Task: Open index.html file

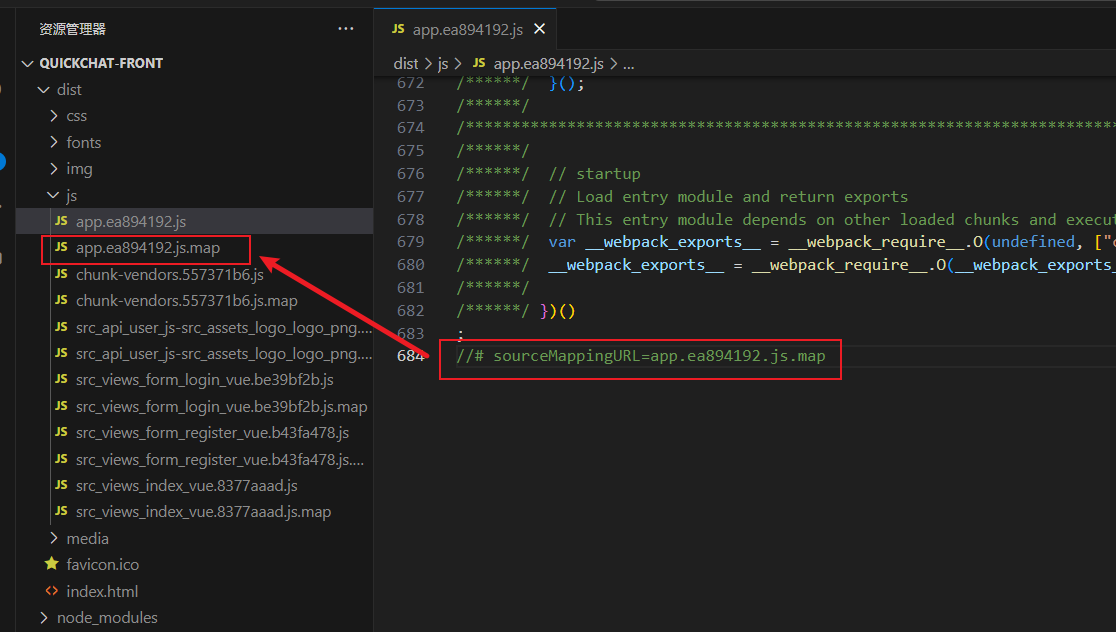Action: tap(102, 591)
